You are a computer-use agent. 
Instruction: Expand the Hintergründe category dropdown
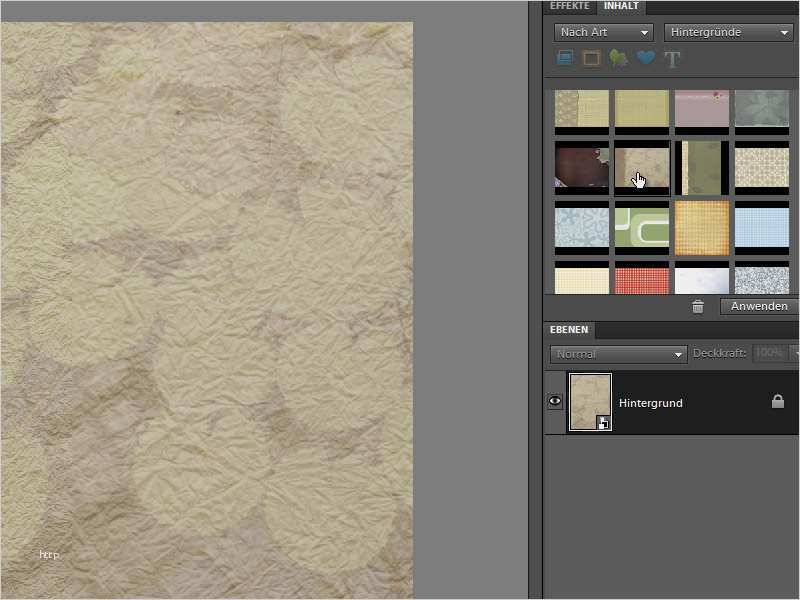click(x=728, y=32)
